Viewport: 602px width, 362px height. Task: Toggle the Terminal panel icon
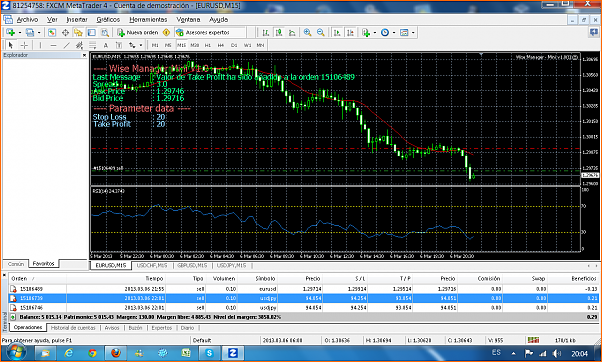pyautogui.click(x=91, y=33)
